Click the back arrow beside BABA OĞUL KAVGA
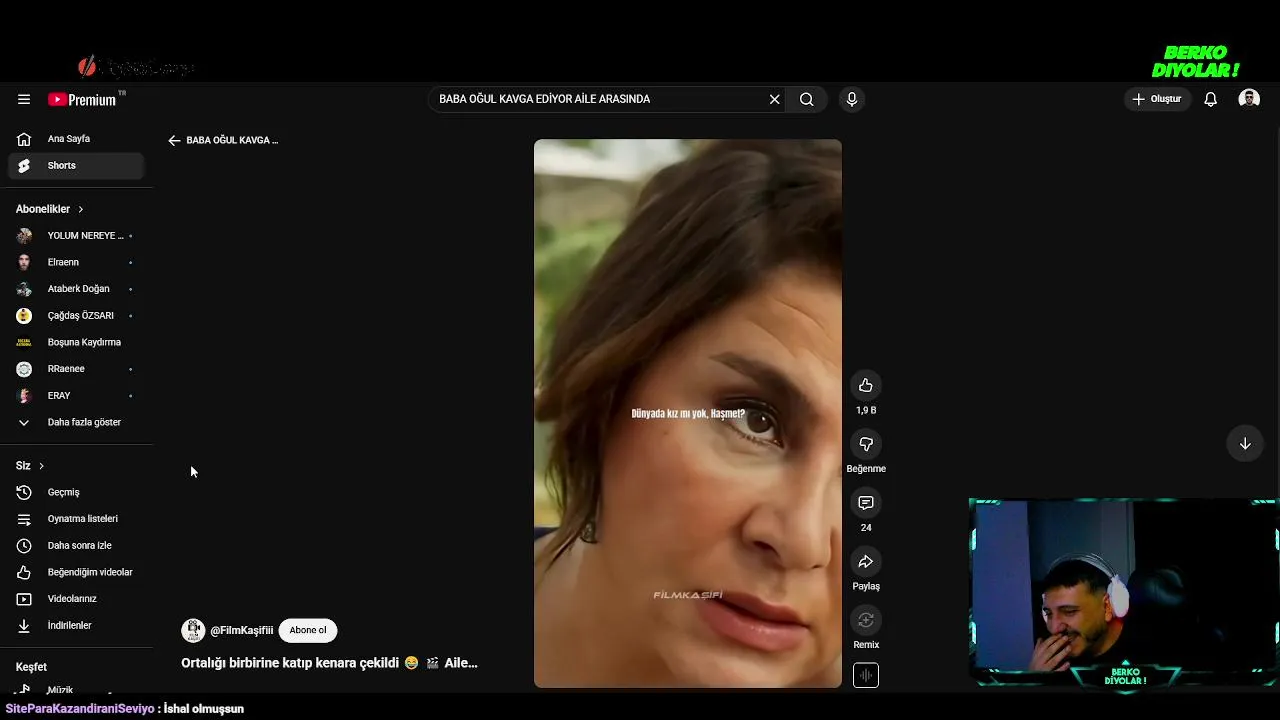This screenshot has height=720, width=1280. point(174,141)
